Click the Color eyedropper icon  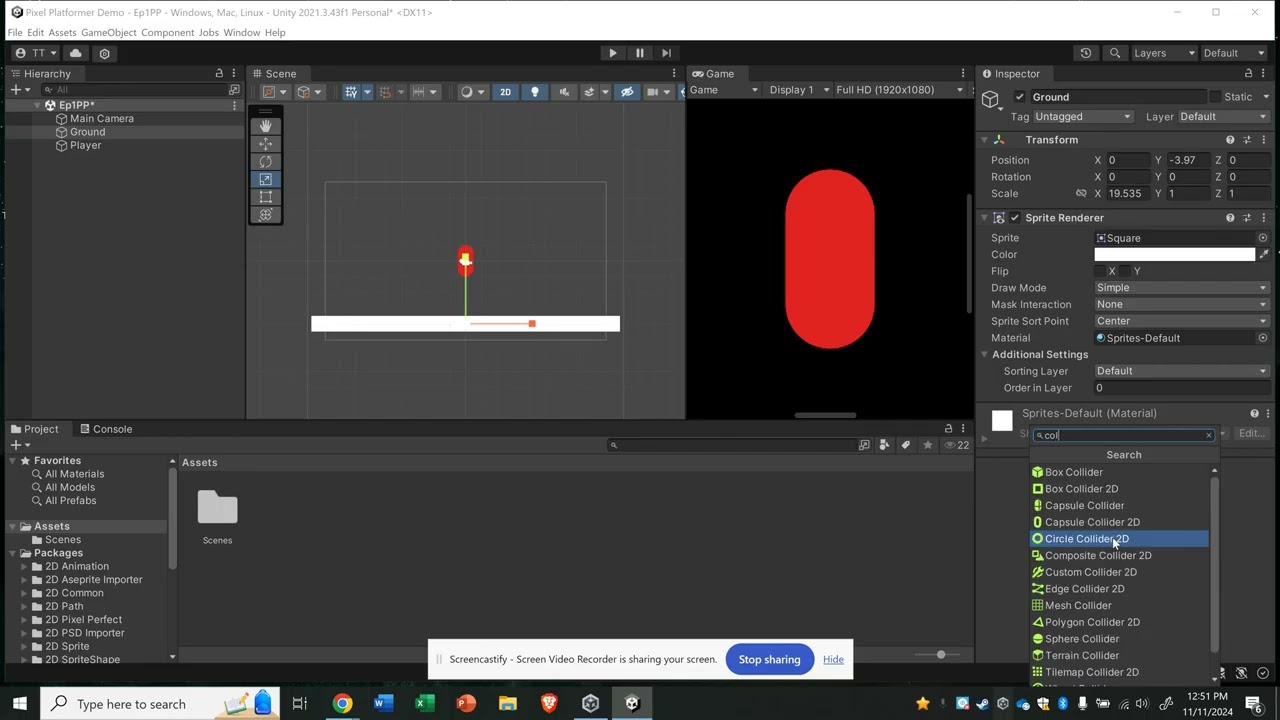click(1264, 255)
